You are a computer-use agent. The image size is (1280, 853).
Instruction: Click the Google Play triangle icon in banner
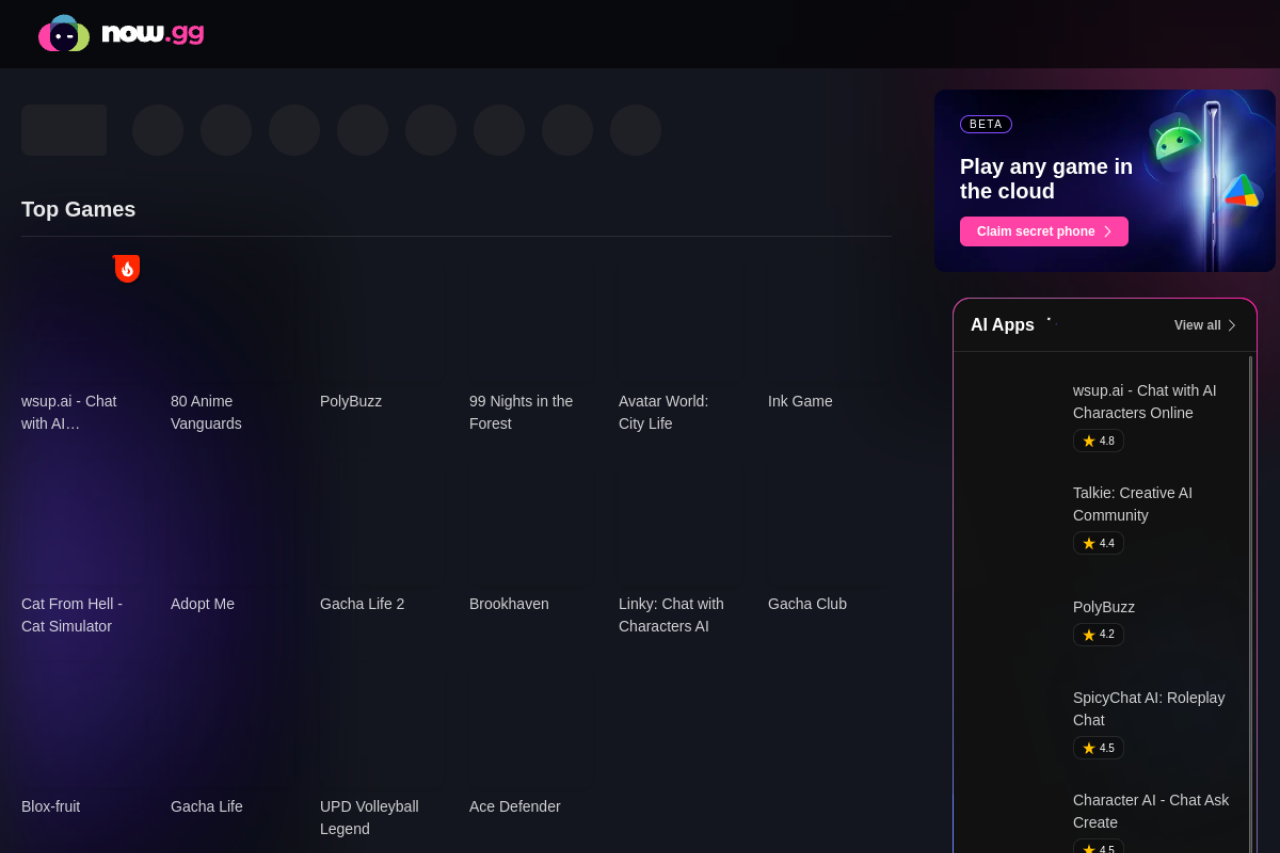[1241, 190]
